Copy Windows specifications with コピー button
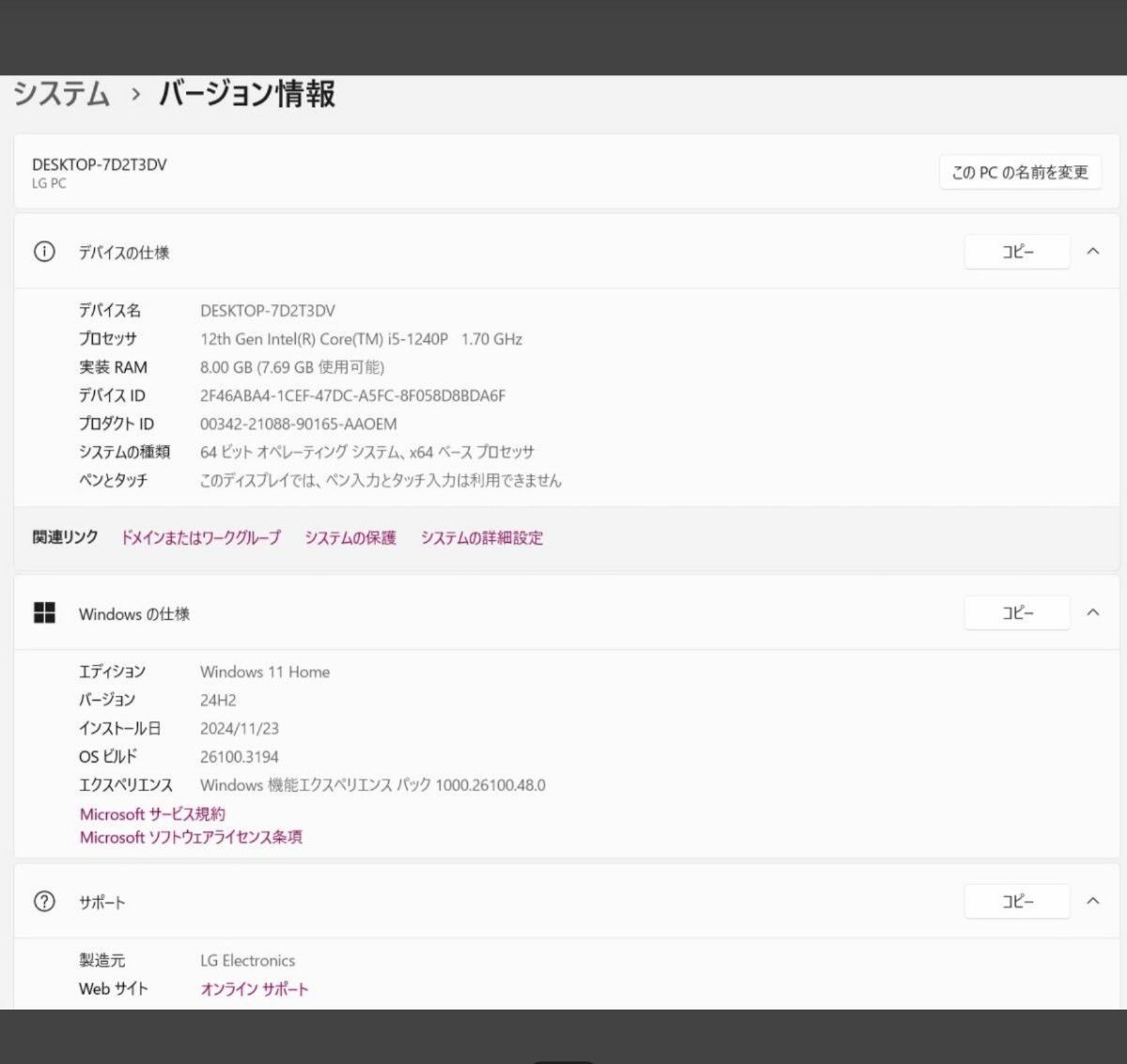 pos(1017,612)
